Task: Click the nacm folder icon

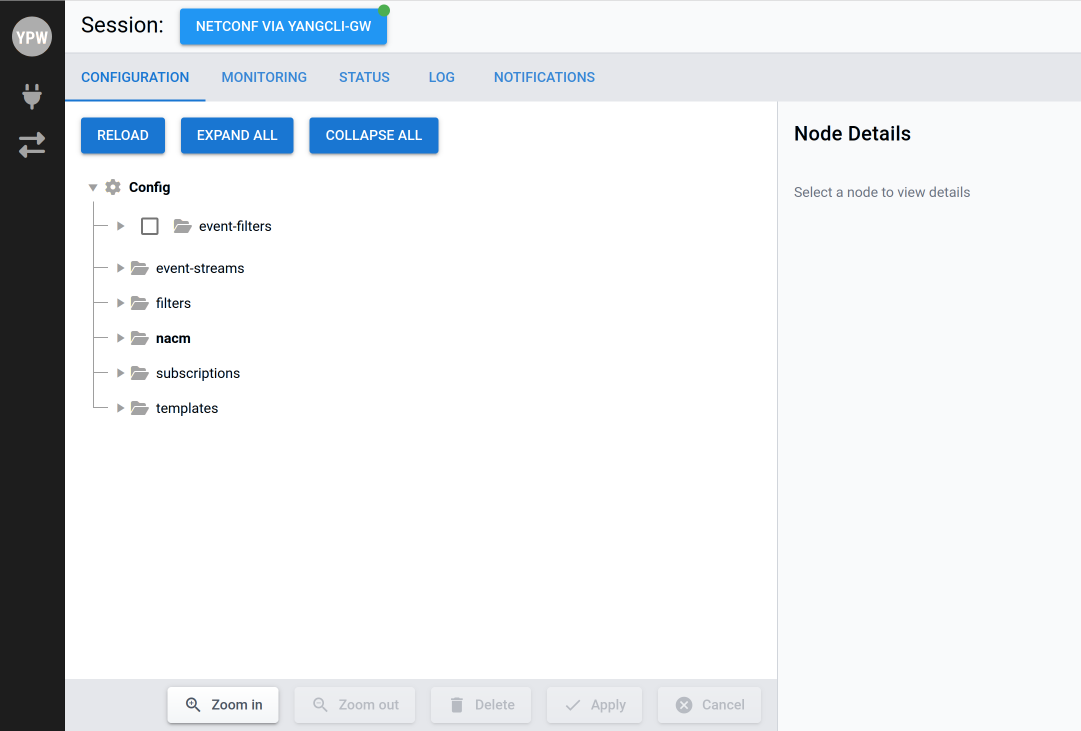Action: (x=139, y=338)
